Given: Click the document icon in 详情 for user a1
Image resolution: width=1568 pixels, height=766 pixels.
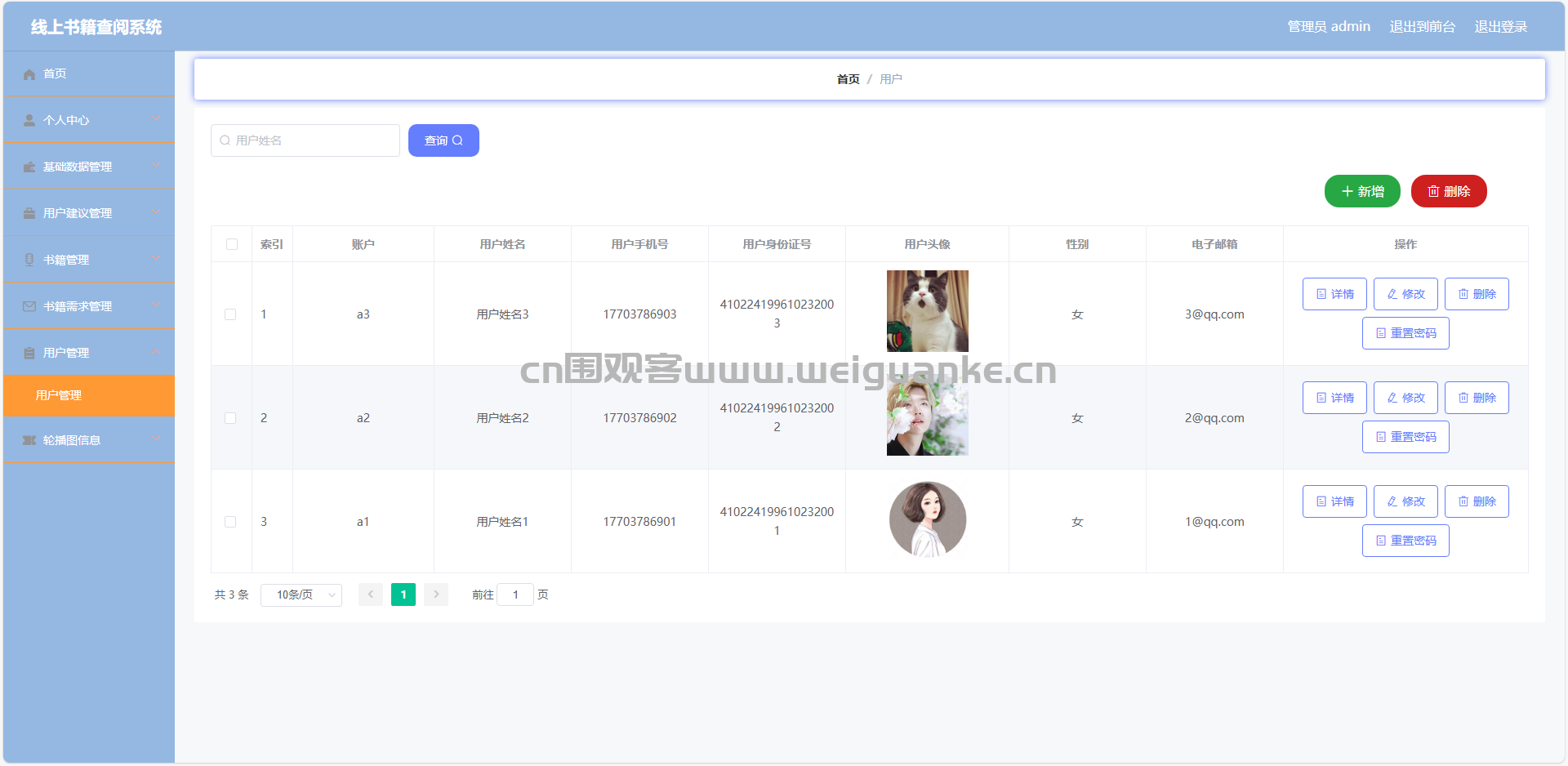Looking at the screenshot, I should point(1321,501).
